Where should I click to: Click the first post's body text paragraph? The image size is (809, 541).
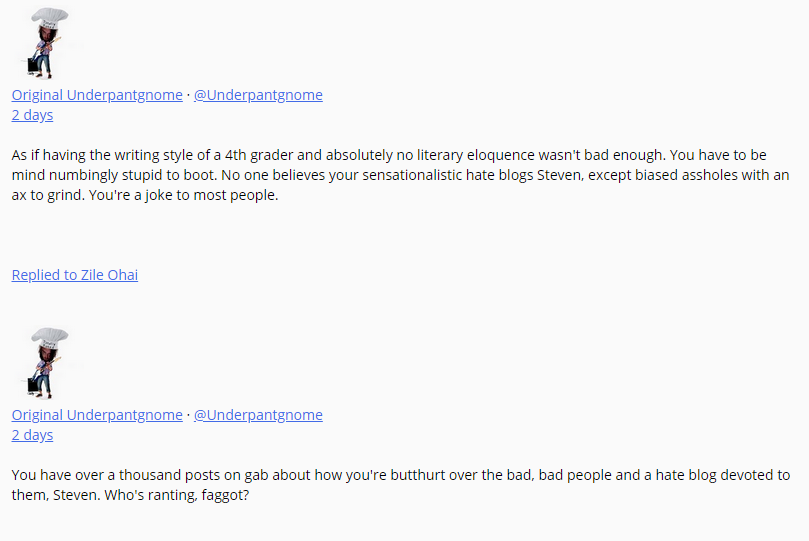tap(400, 175)
